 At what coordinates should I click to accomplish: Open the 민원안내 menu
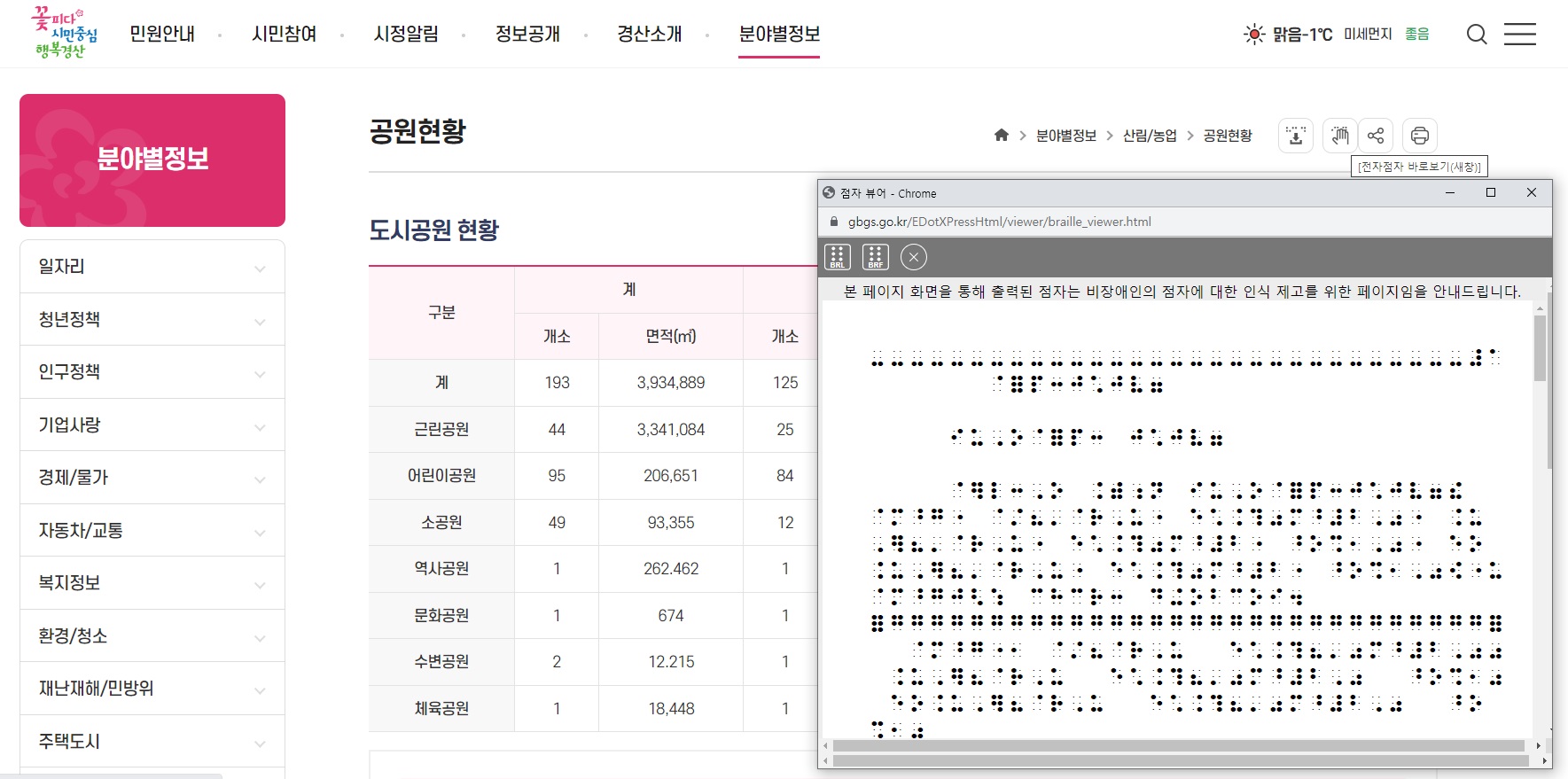point(162,34)
